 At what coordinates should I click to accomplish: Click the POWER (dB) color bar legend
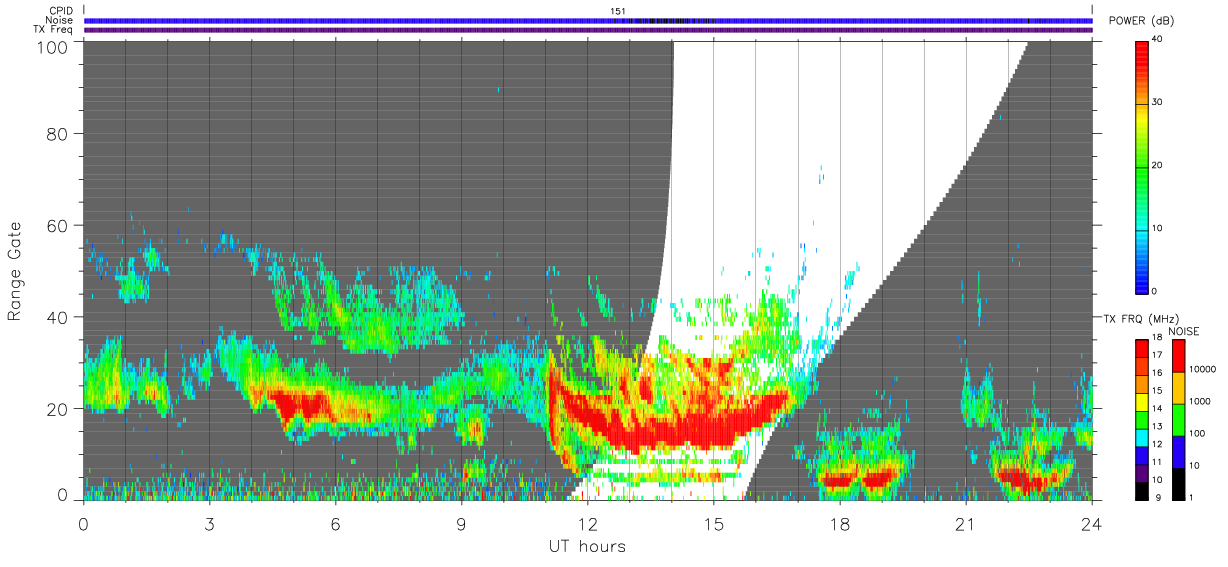[1142, 166]
